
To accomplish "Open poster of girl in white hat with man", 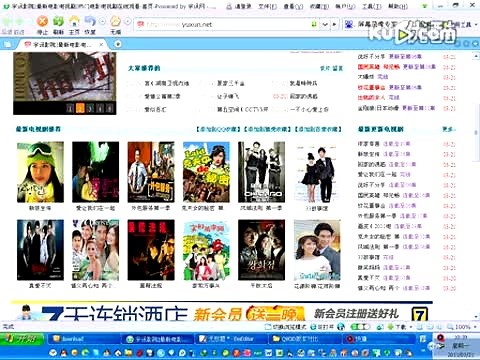I will 317,250.
